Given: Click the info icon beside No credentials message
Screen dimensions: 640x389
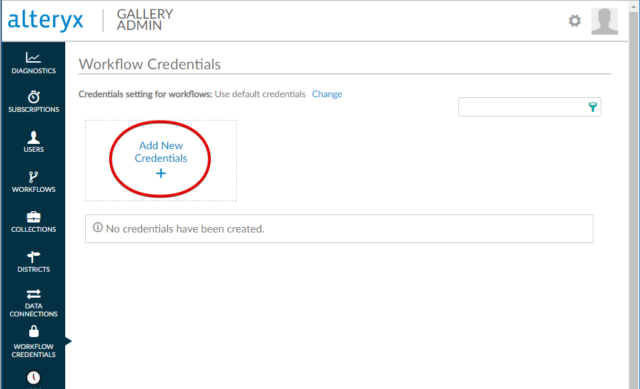Looking at the screenshot, I should point(98,227).
